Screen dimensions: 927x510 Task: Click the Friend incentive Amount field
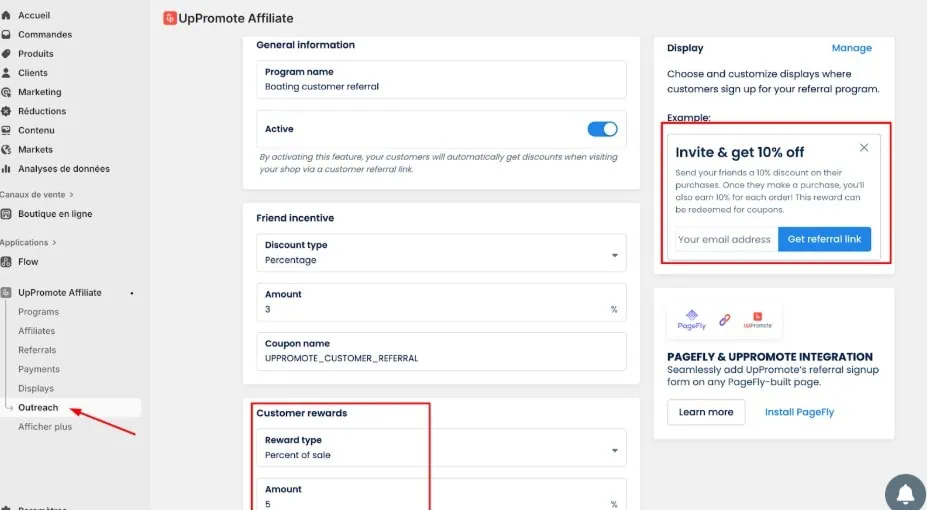click(441, 302)
